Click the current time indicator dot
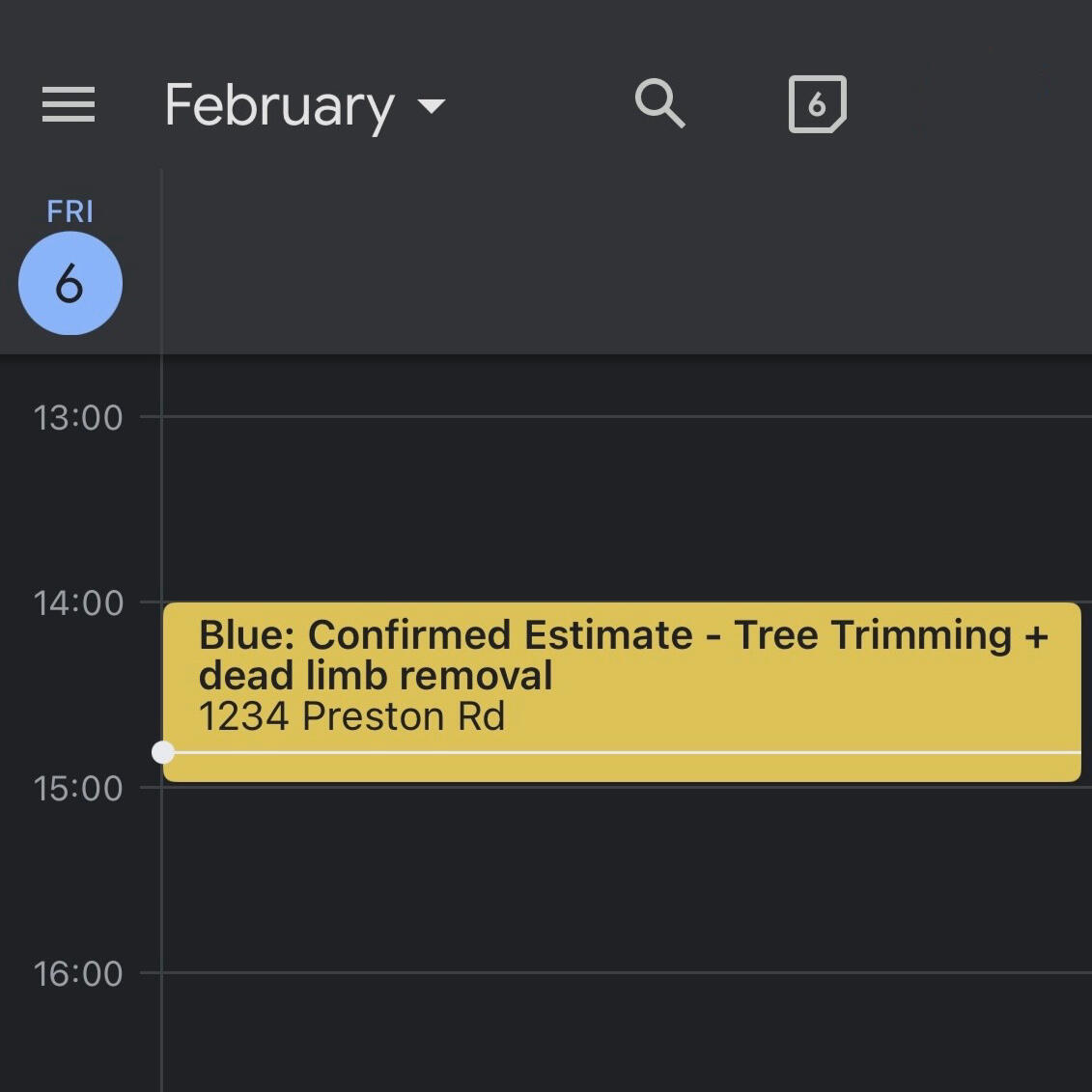This screenshot has width=1092, height=1092. (x=163, y=752)
